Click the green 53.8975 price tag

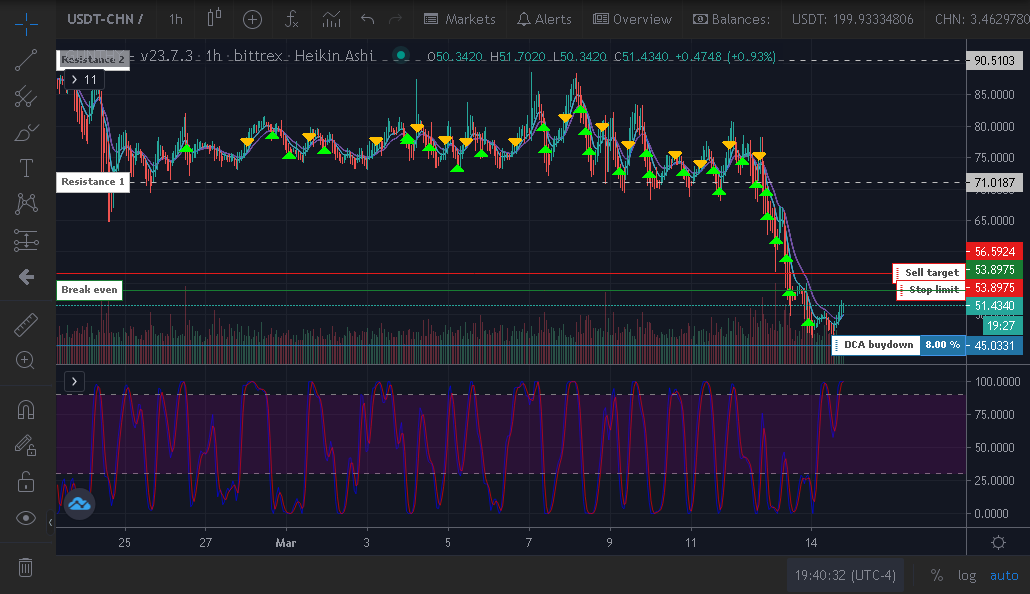pyautogui.click(x=995, y=269)
